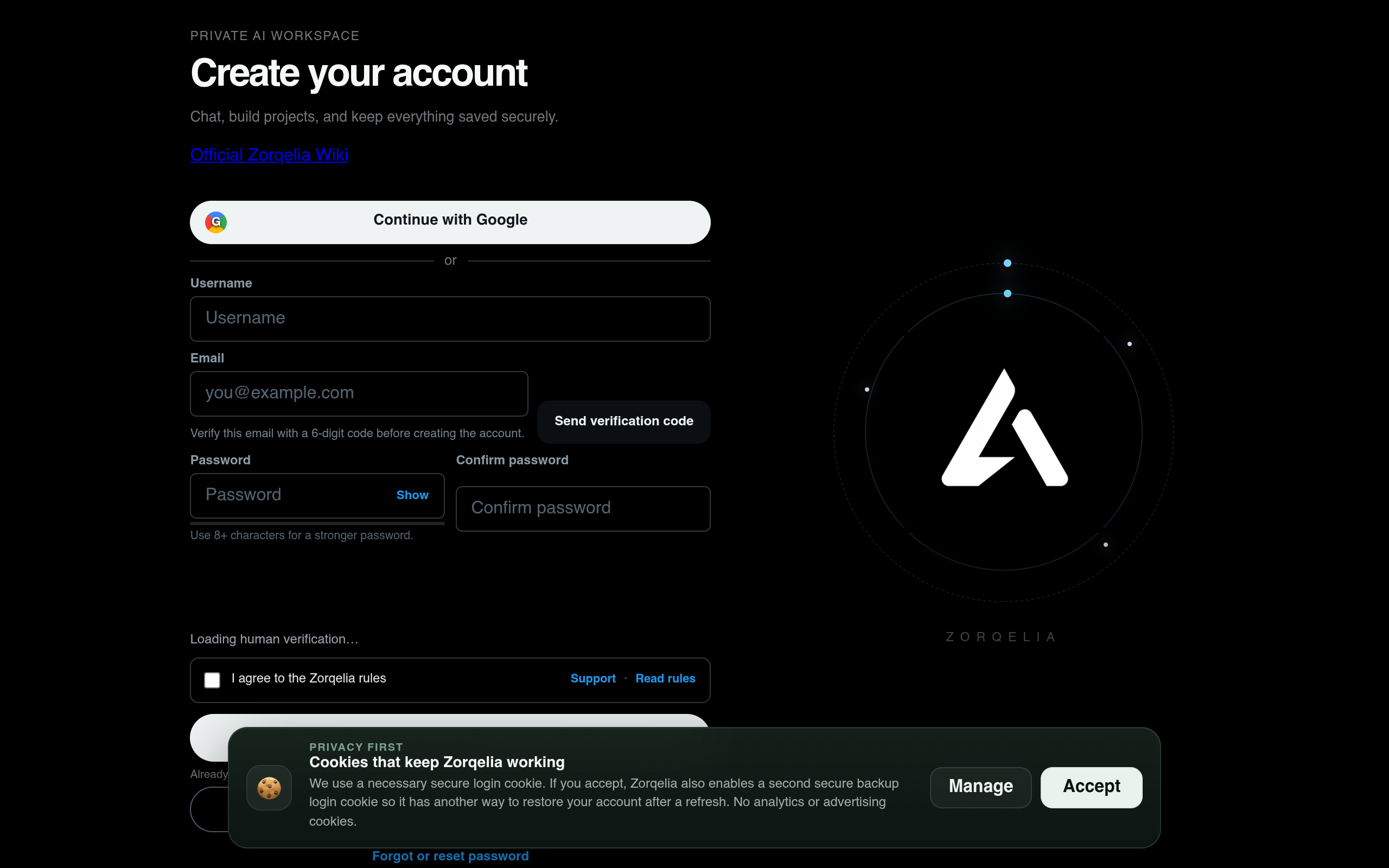The image size is (1389, 868).
Task: Click the 'PRIVATE AI WORKSPACE' label
Action: pos(275,36)
